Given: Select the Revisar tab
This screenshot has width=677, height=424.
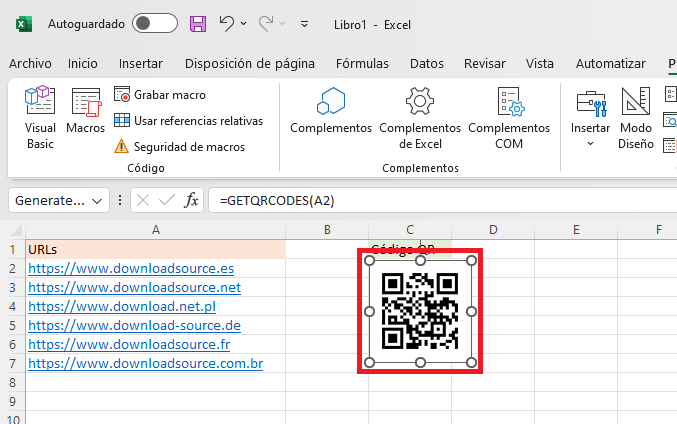Looking at the screenshot, I should click(x=484, y=63).
